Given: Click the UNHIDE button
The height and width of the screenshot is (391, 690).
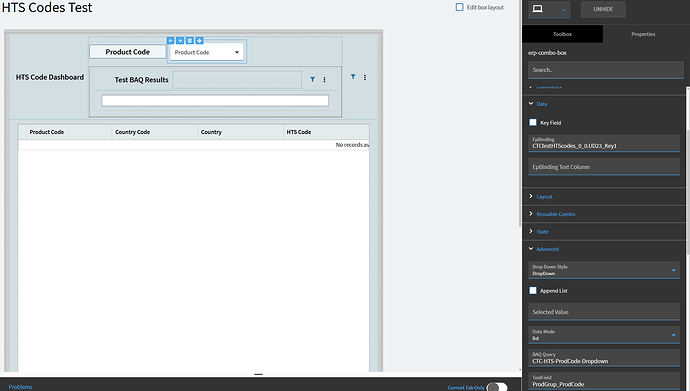Looking at the screenshot, I should pos(603,9).
